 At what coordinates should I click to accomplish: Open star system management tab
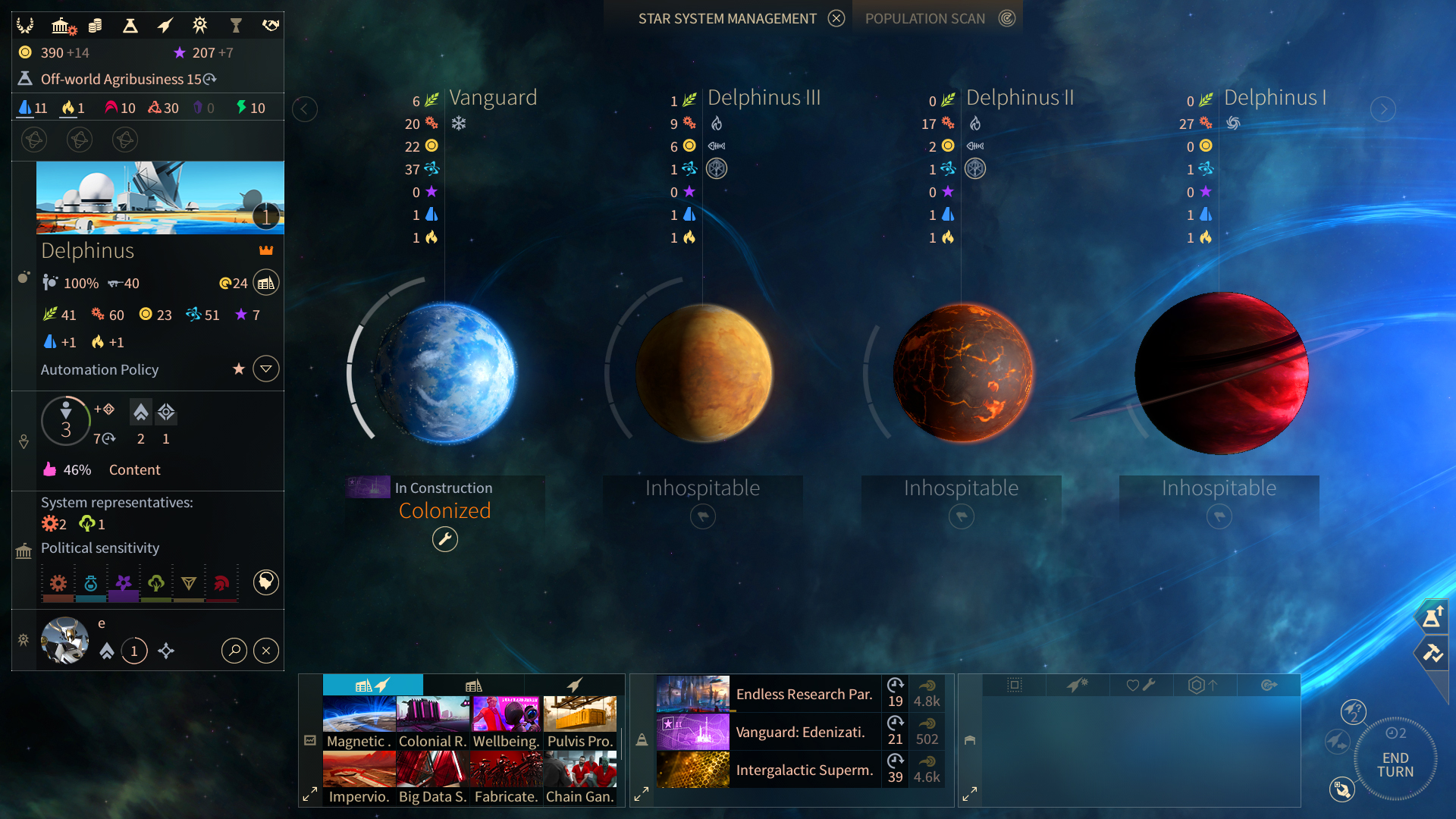click(x=727, y=17)
